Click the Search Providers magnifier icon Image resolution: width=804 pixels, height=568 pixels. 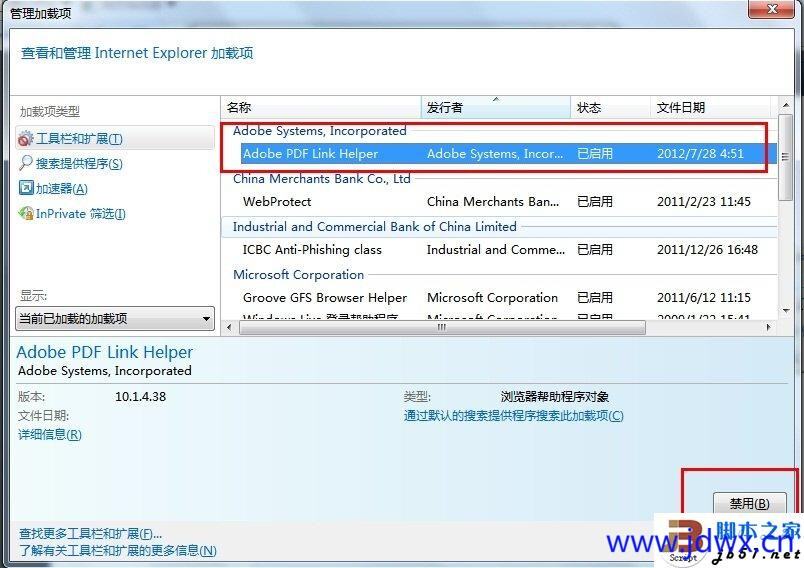tap(26, 163)
